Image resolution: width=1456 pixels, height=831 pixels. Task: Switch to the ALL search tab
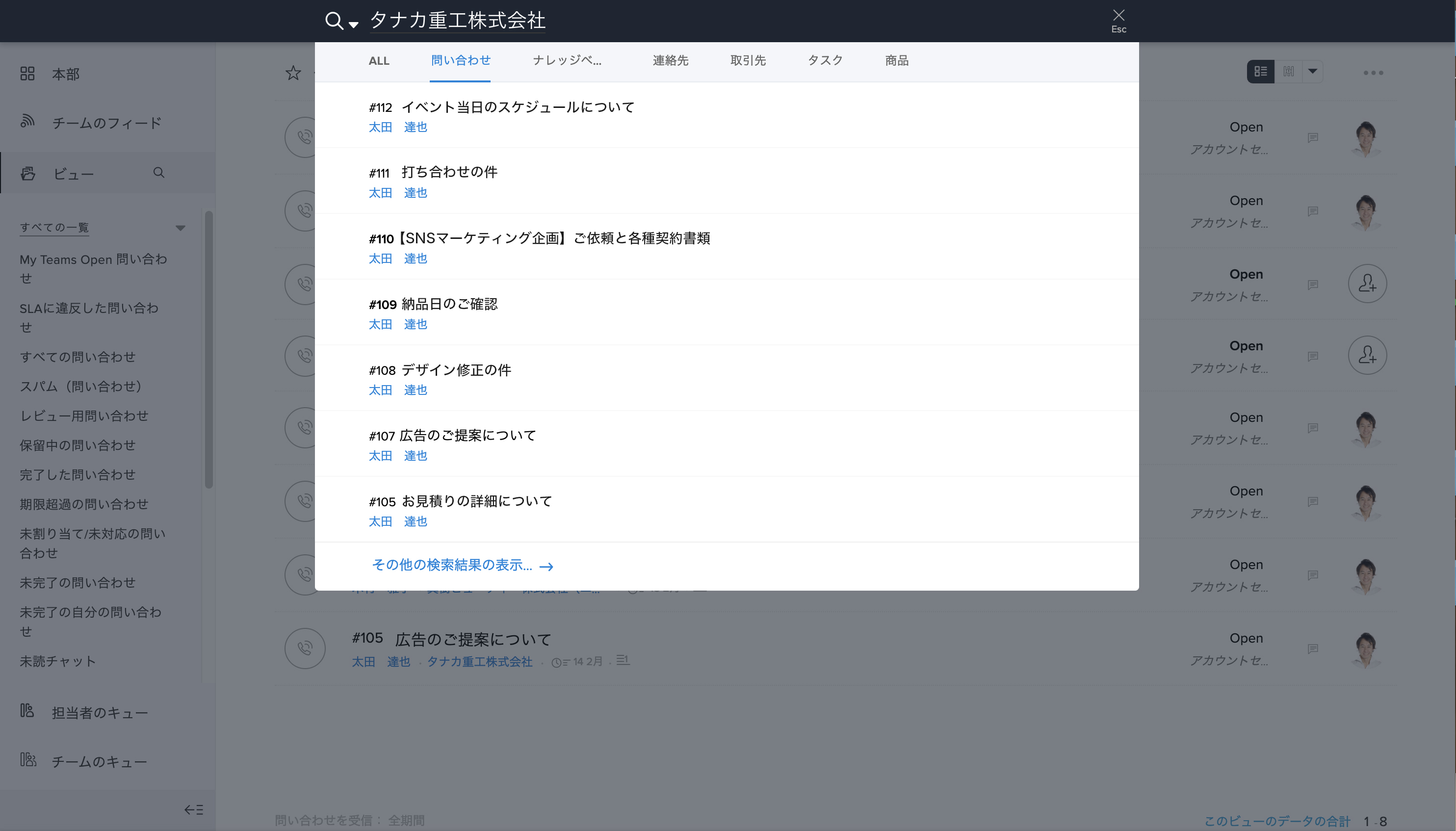[378, 60]
